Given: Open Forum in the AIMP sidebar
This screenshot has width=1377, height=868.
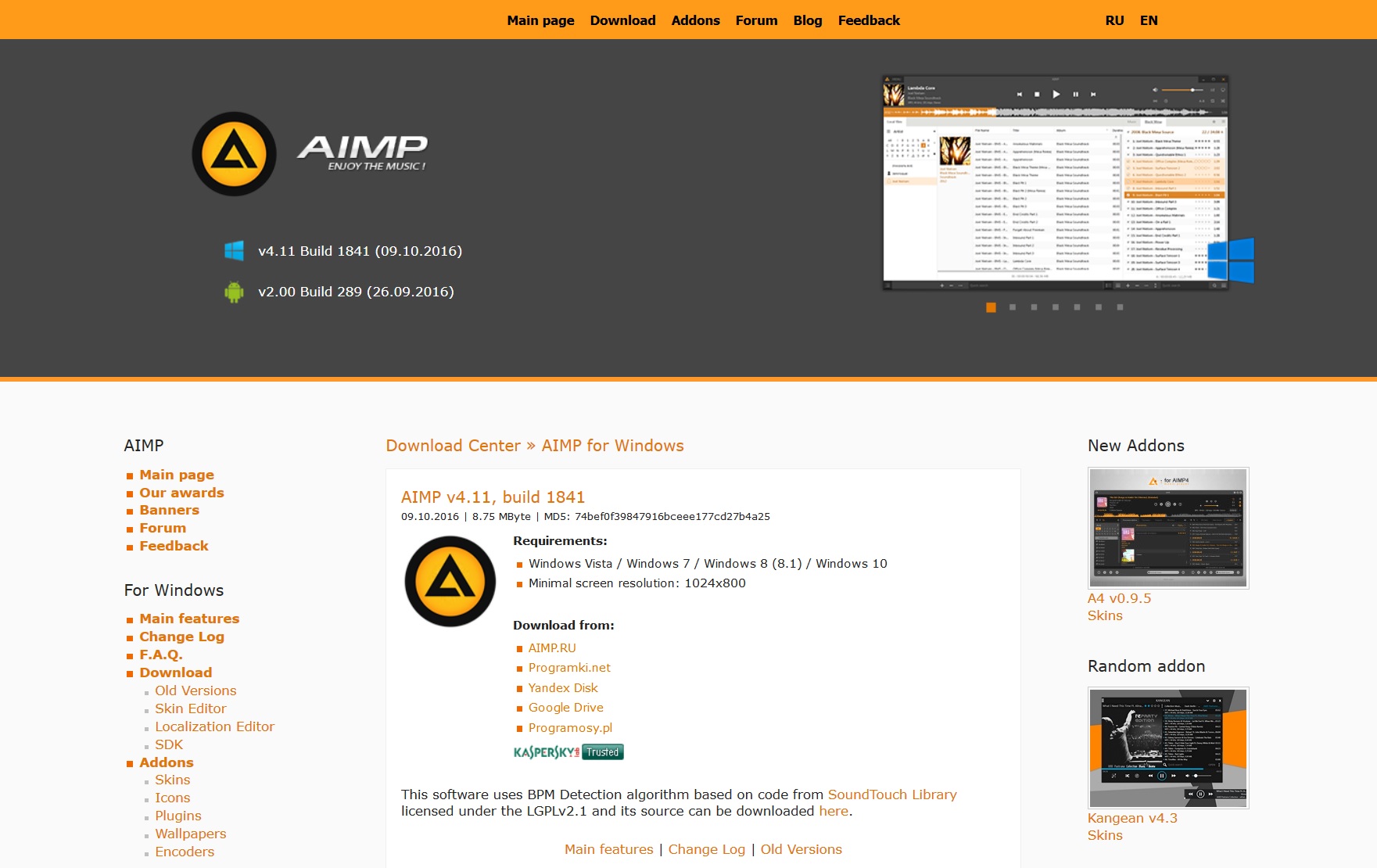Looking at the screenshot, I should point(163,528).
